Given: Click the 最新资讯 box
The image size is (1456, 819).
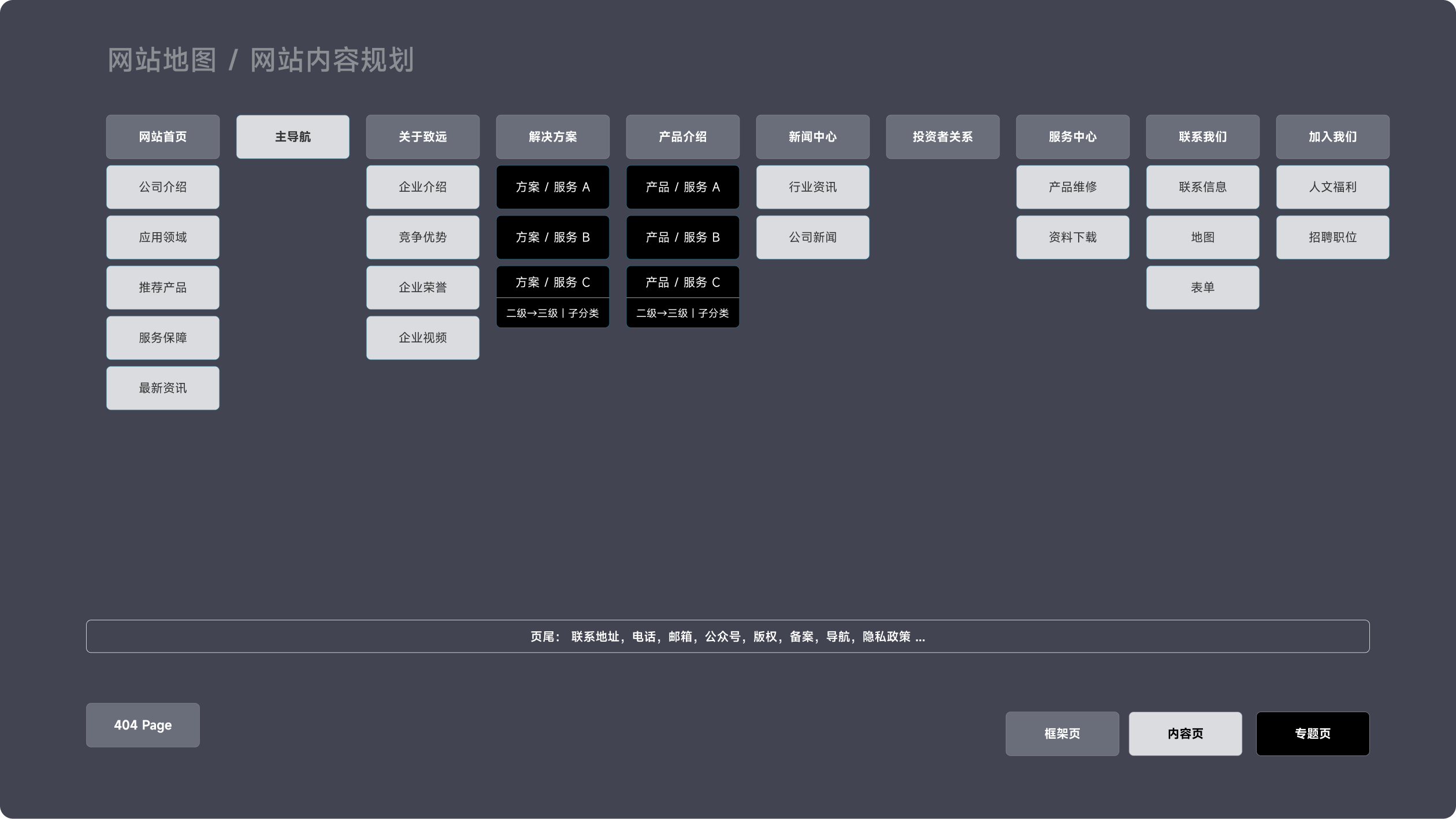Looking at the screenshot, I should click(162, 388).
